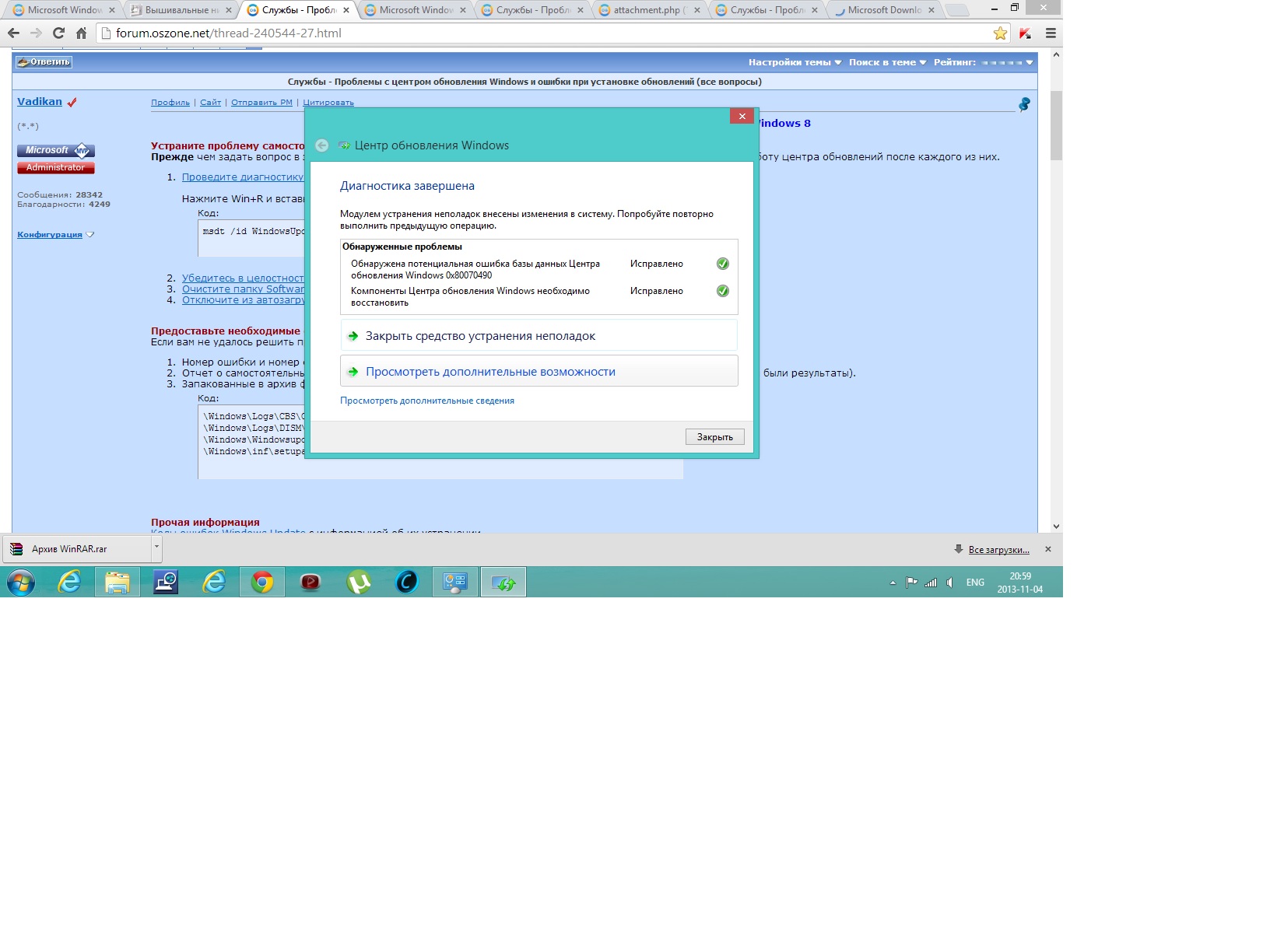Reload the forum page
1270x952 pixels.
[x=58, y=33]
